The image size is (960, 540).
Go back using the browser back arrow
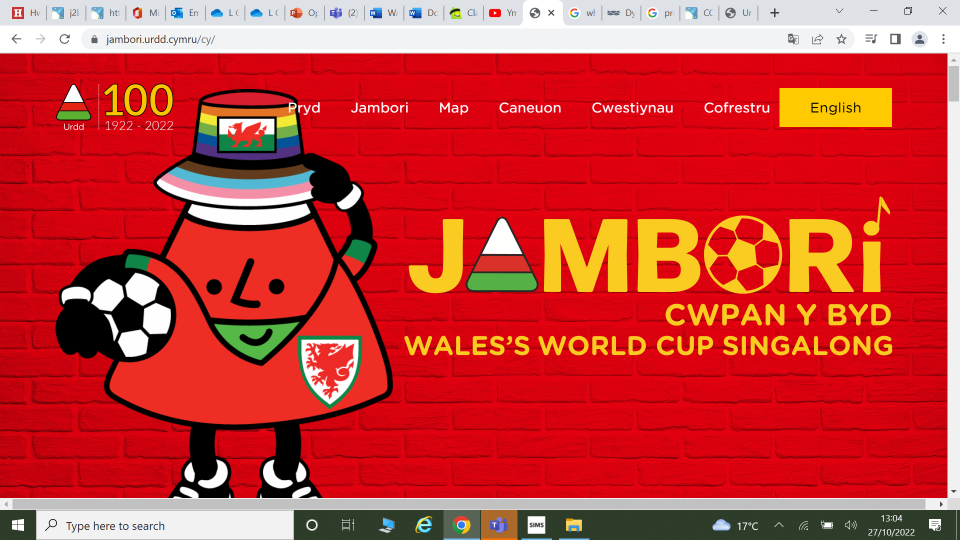coord(17,39)
